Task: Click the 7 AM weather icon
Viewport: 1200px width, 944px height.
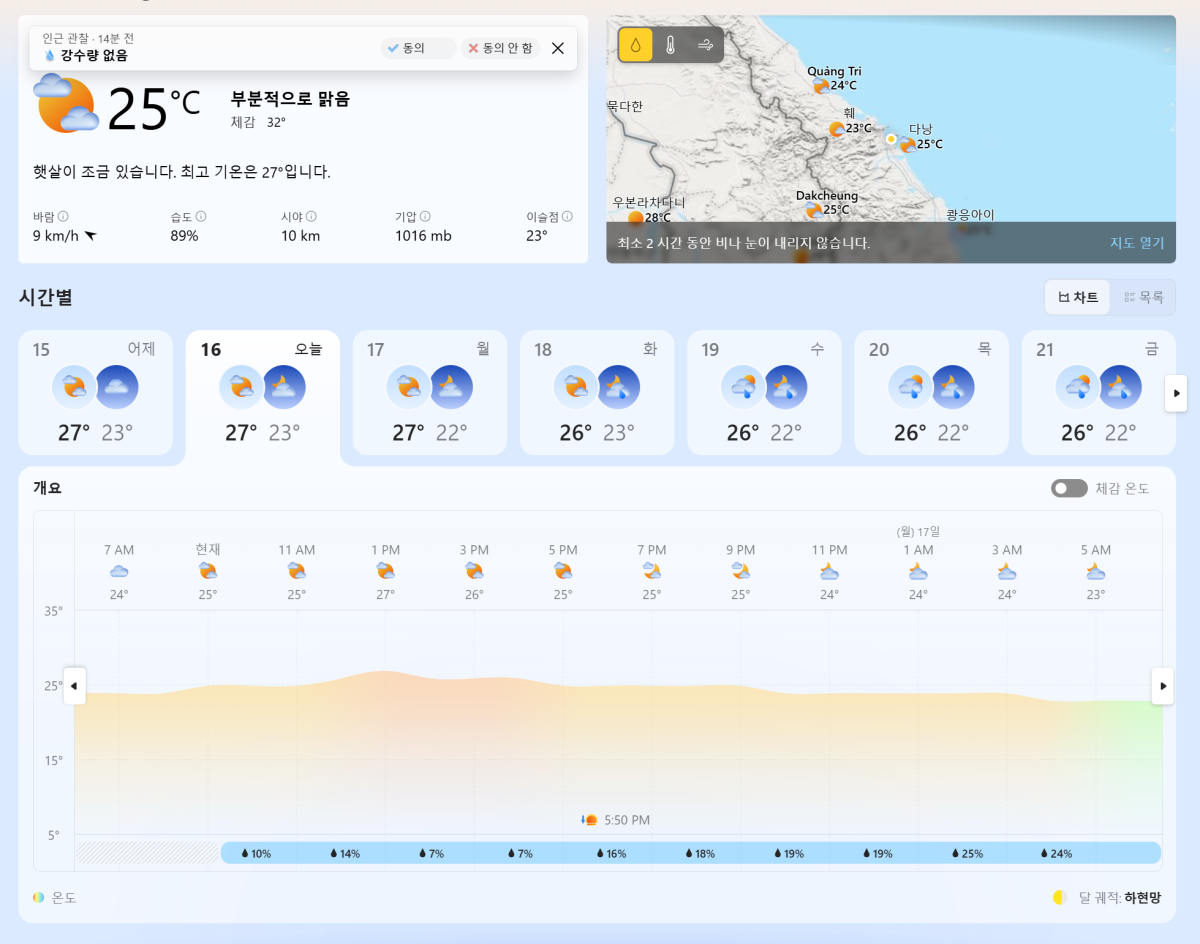Action: coord(119,571)
